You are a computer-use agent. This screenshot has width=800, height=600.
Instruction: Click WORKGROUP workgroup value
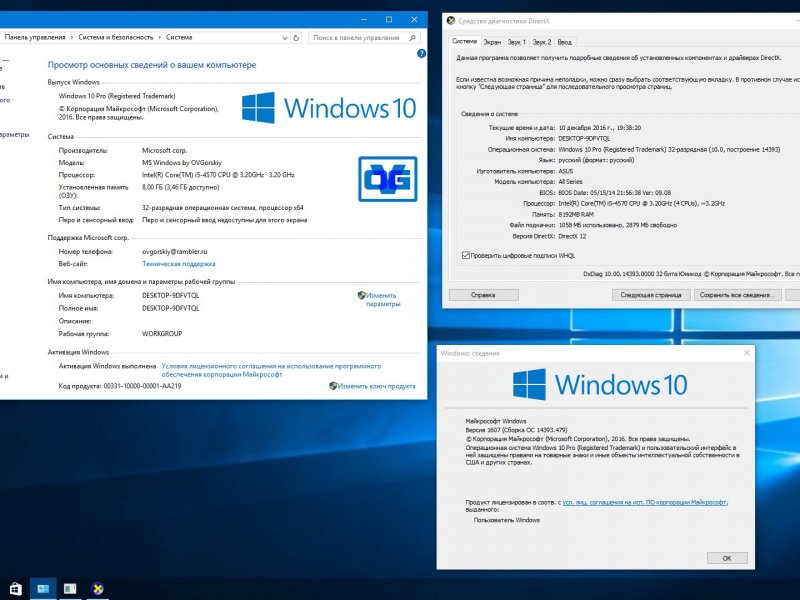[162, 334]
